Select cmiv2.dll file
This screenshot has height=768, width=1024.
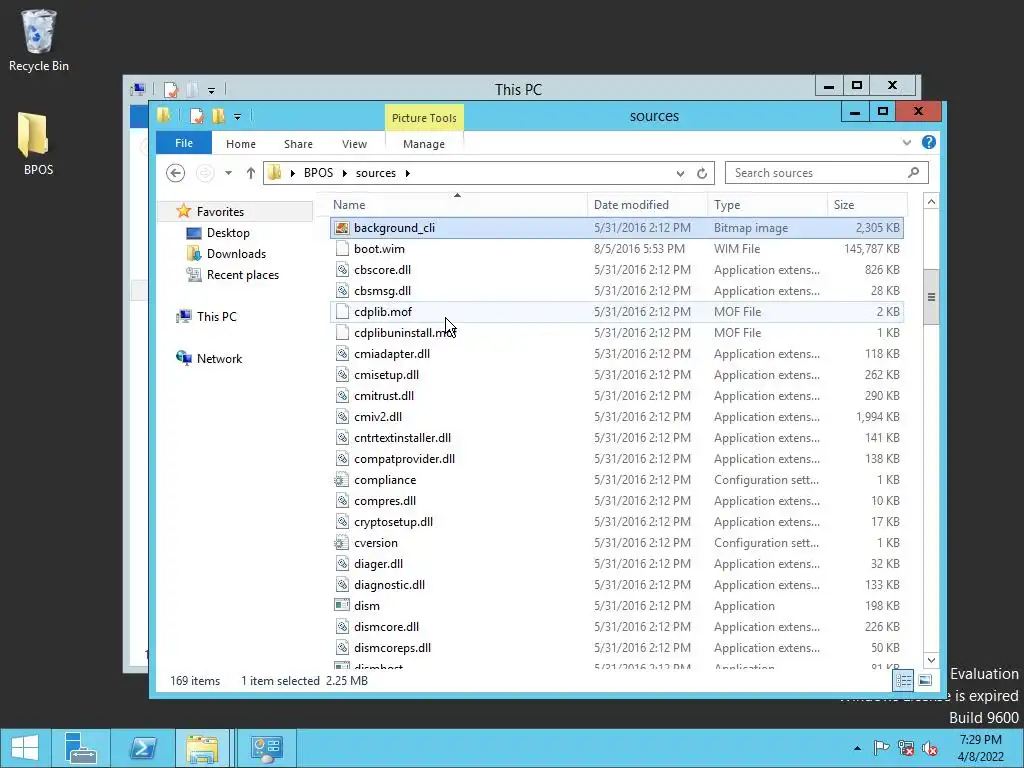tap(616, 417)
